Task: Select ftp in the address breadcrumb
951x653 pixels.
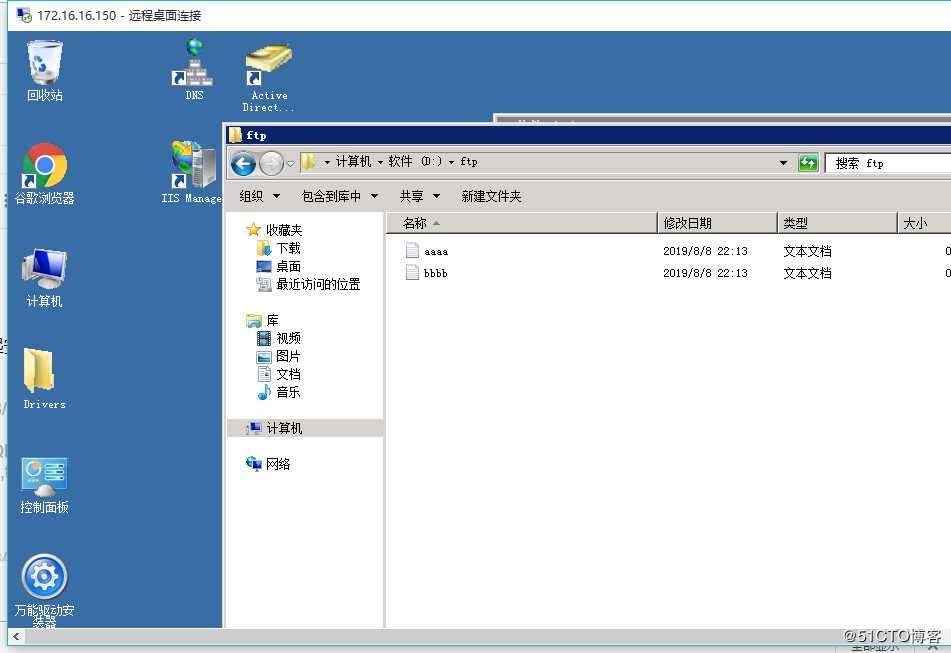Action: pos(468,161)
